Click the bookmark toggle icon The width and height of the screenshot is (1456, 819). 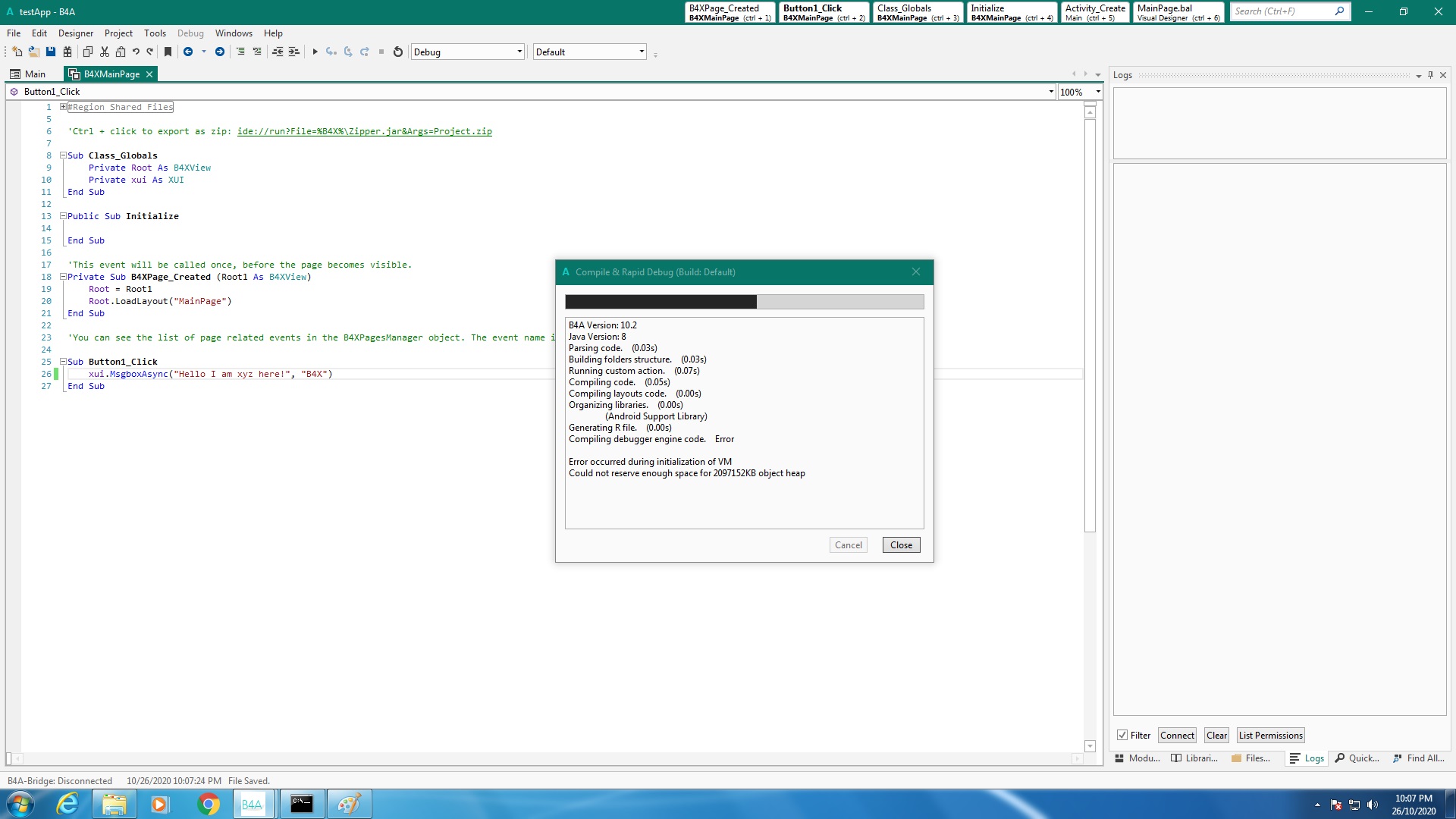[168, 52]
